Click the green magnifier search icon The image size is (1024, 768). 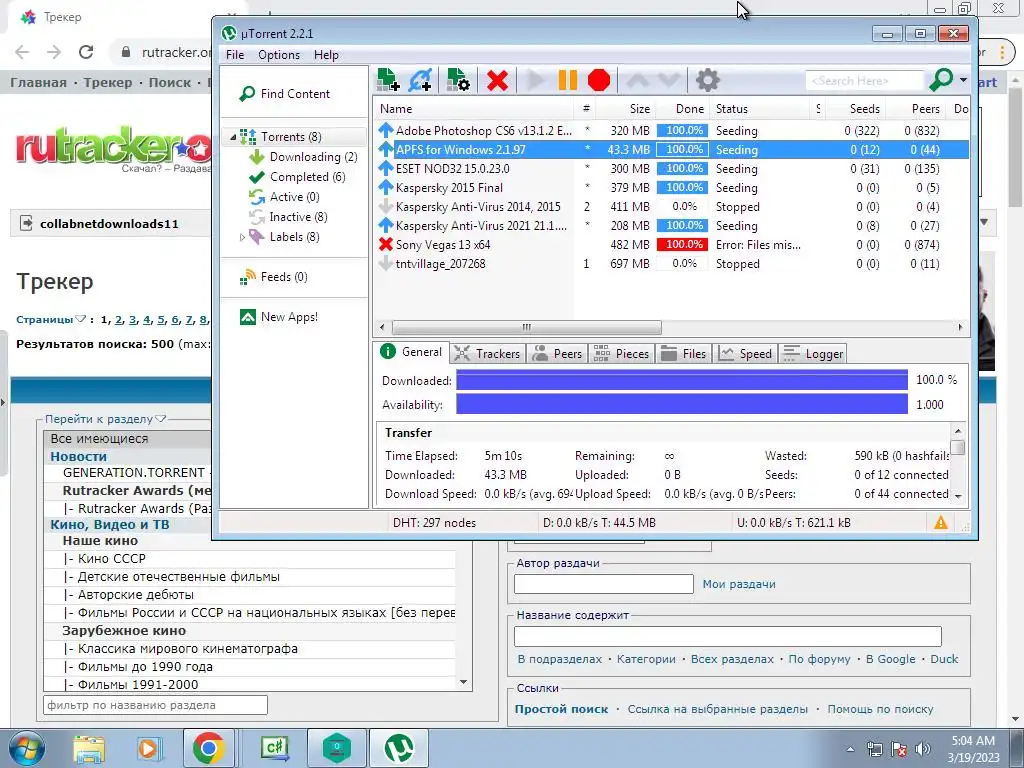tap(941, 80)
